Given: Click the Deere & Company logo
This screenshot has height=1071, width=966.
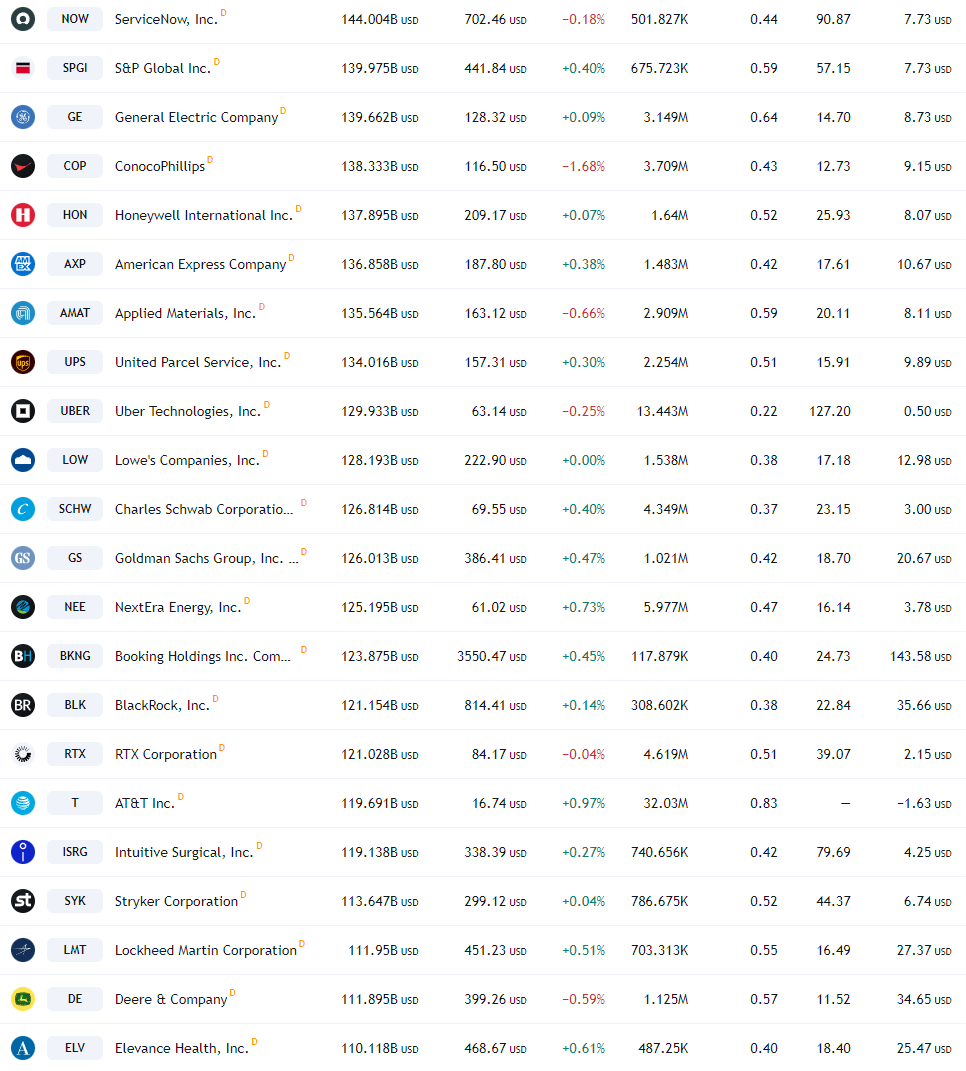Looking at the screenshot, I should click(x=23, y=999).
